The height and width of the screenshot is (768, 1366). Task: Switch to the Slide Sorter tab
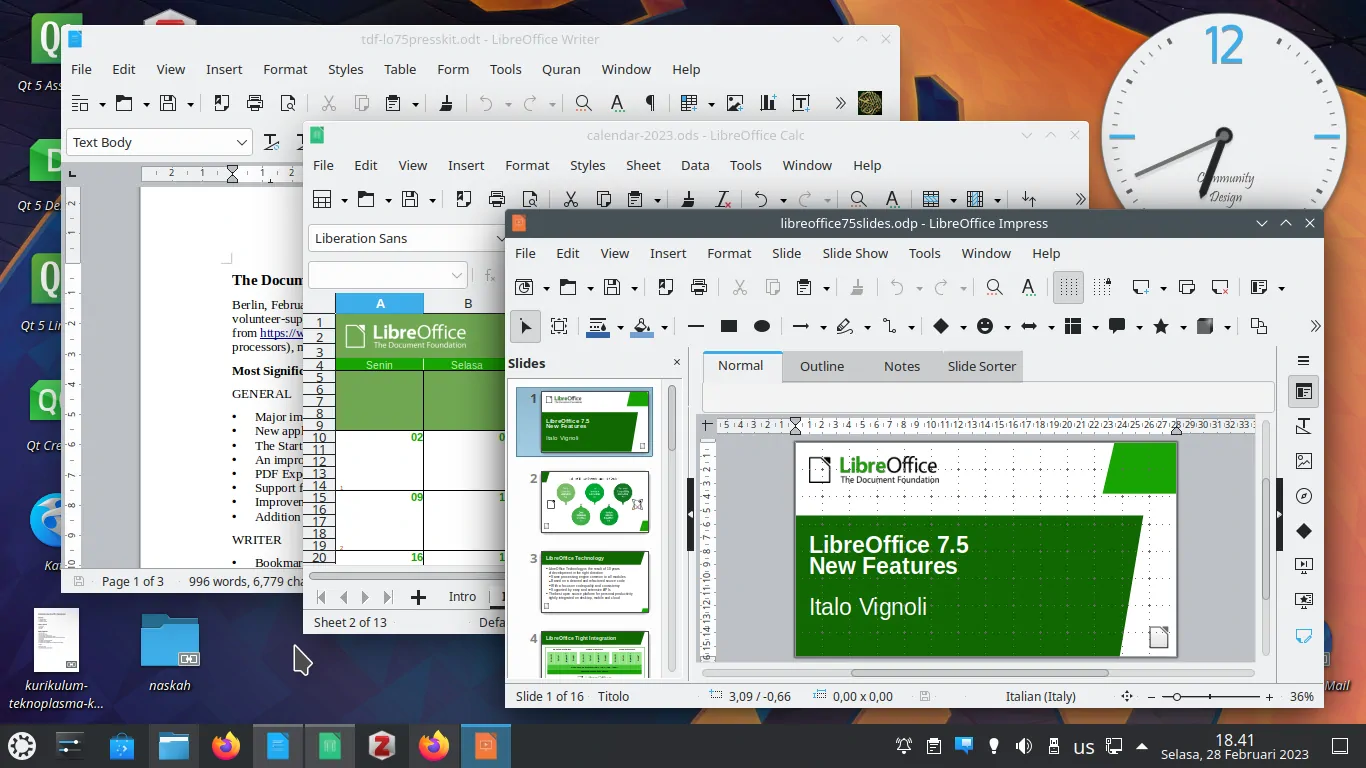point(981,366)
